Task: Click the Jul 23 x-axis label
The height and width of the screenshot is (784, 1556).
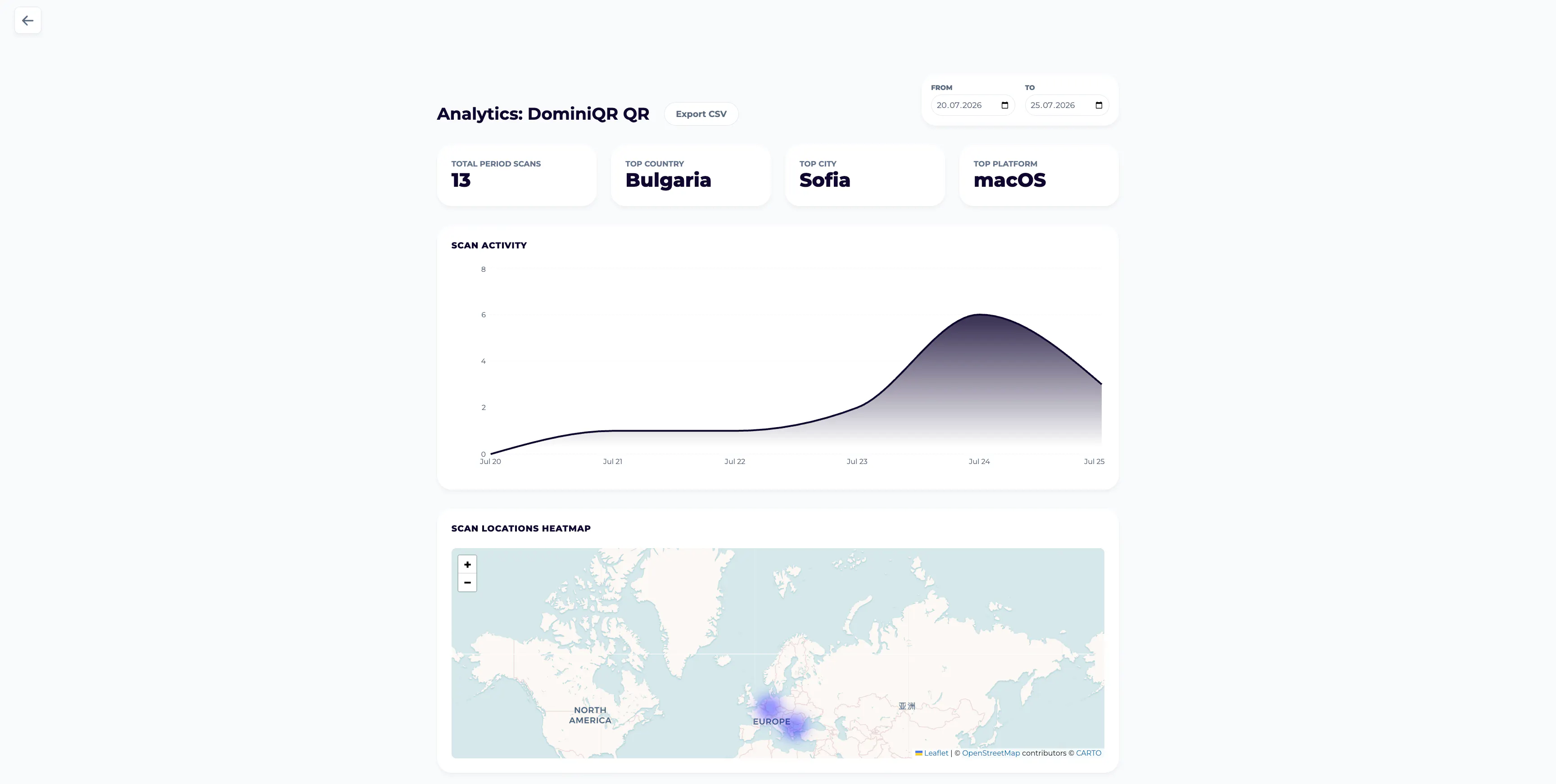Action: click(x=856, y=461)
